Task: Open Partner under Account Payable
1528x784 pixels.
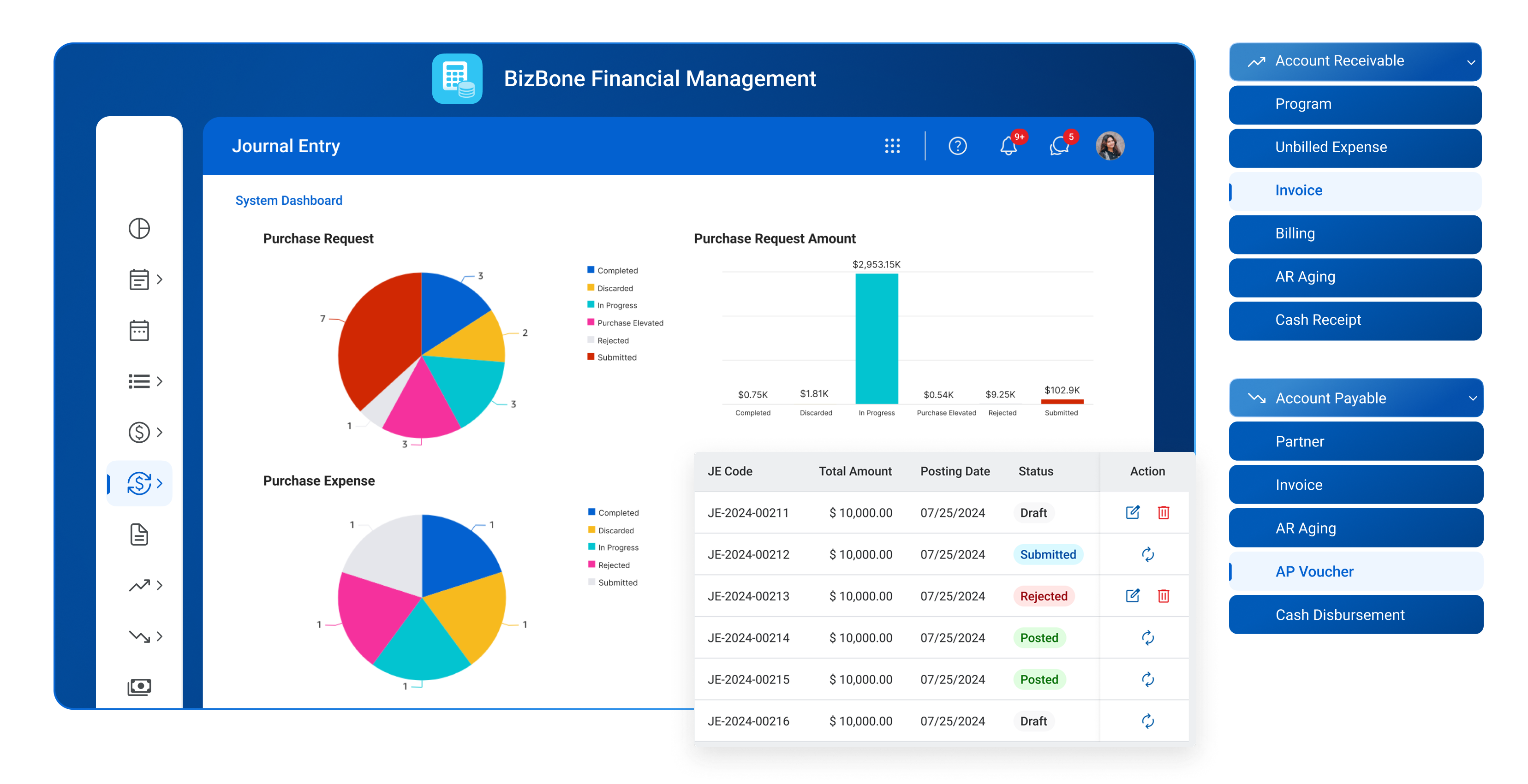Action: pos(1356,441)
